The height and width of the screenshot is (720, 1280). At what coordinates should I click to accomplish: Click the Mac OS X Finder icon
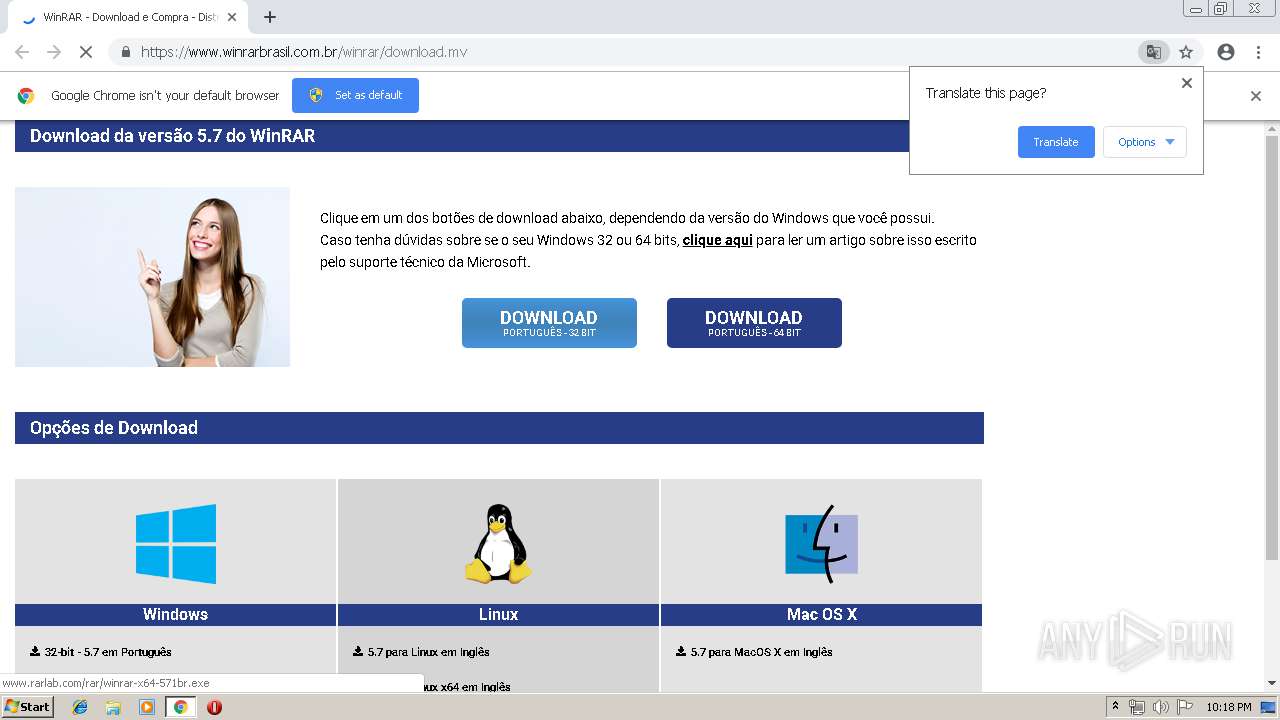821,544
